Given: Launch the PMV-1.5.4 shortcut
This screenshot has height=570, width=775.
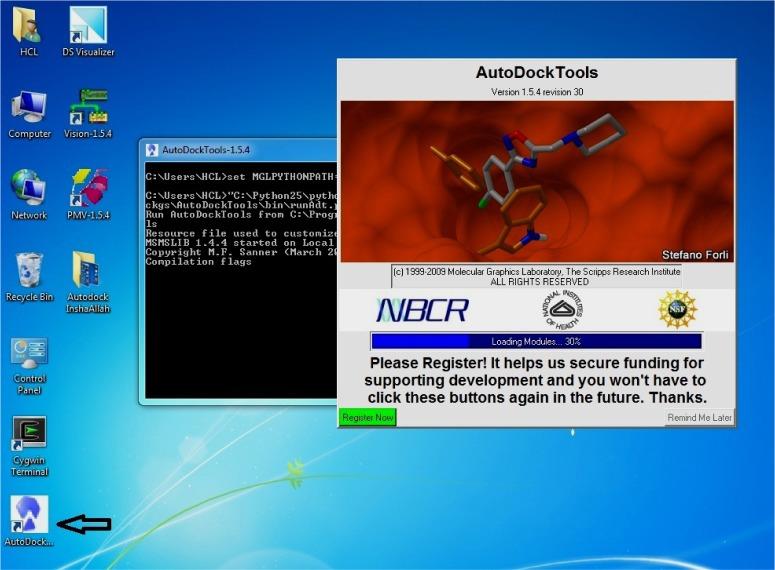Looking at the screenshot, I should tap(88, 191).
